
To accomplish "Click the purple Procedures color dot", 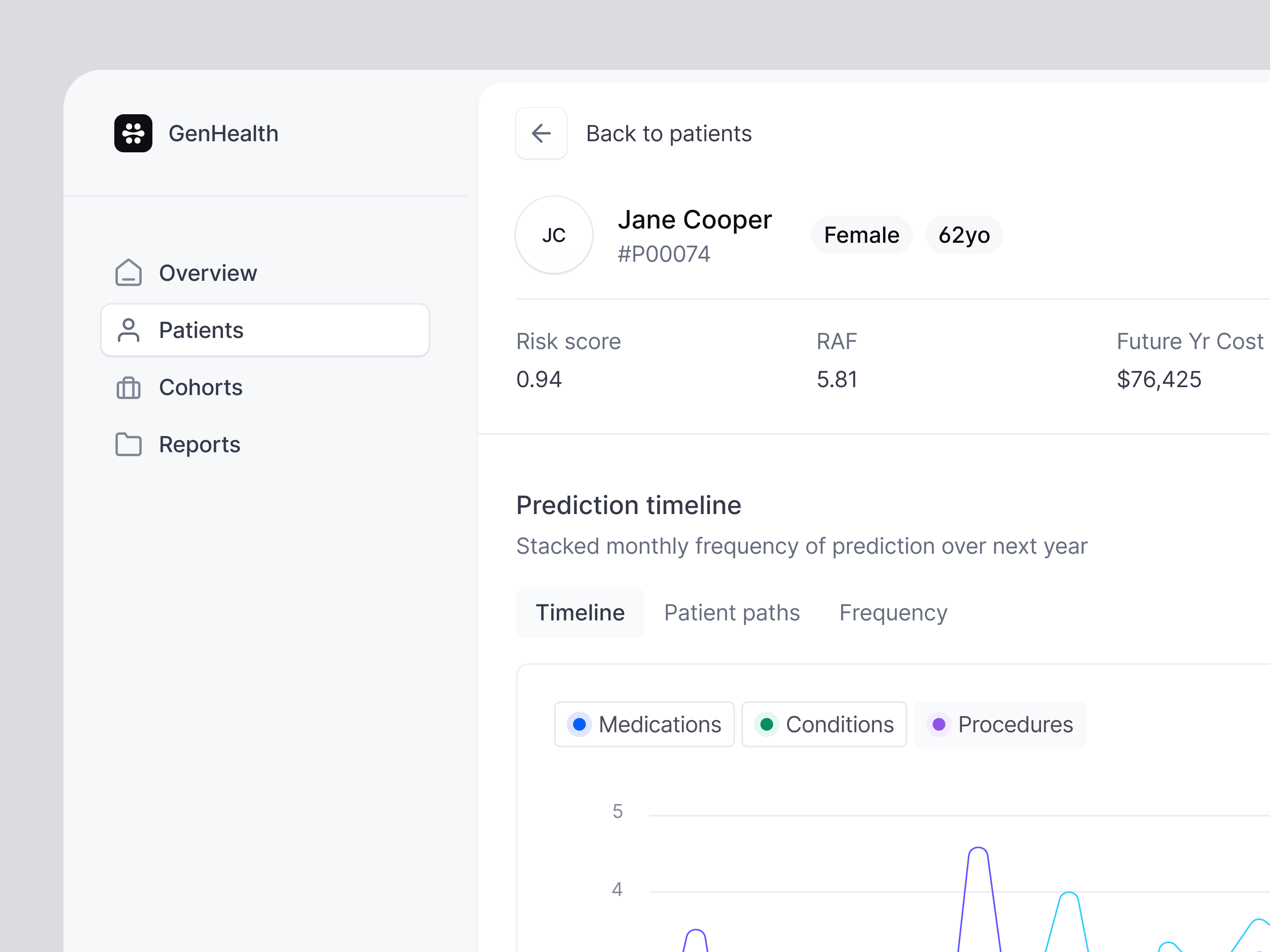I will coord(939,724).
